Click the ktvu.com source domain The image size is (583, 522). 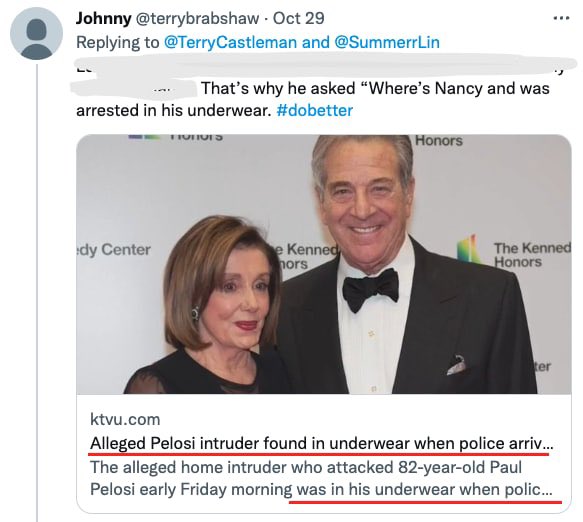(125, 419)
